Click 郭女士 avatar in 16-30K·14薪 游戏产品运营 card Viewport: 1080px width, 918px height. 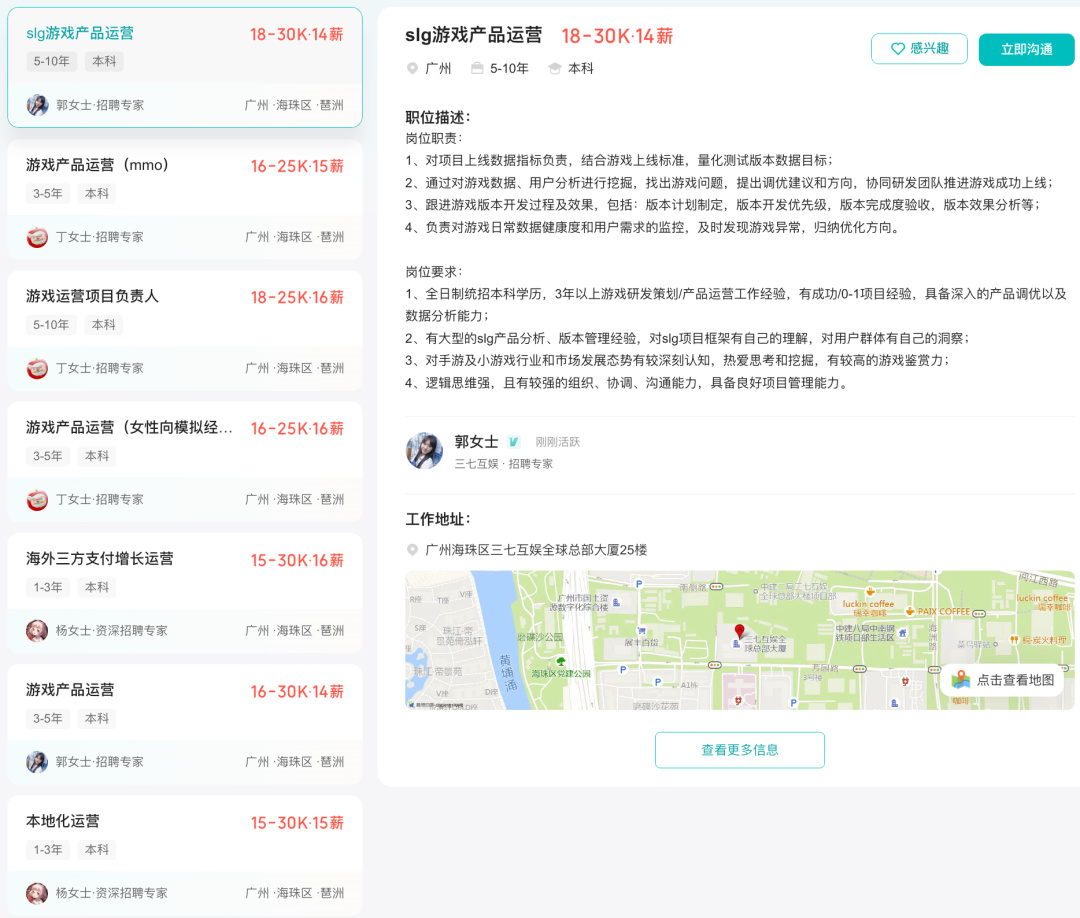tap(37, 762)
